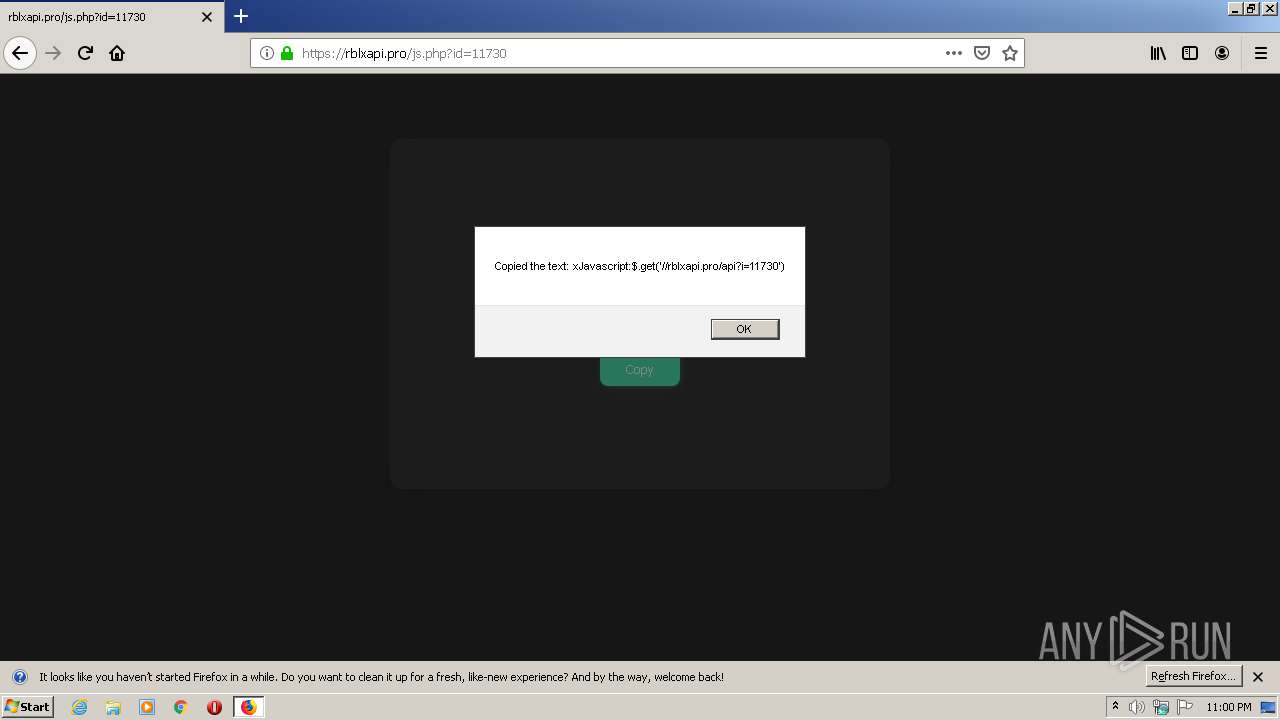Image resolution: width=1280 pixels, height=720 pixels.
Task: Launch Opera from the taskbar
Action: [214, 707]
